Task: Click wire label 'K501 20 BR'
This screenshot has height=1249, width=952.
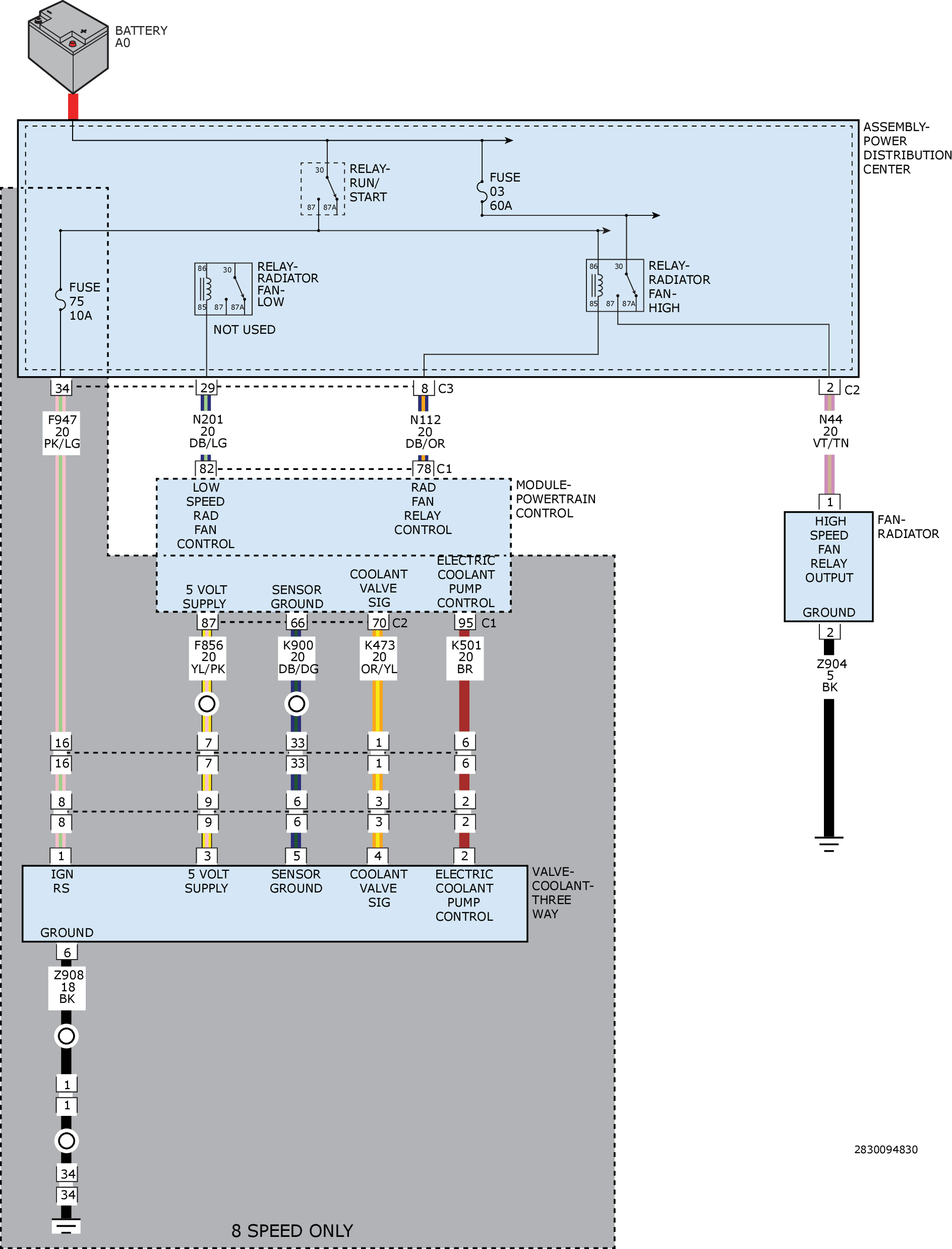Action: (x=466, y=657)
